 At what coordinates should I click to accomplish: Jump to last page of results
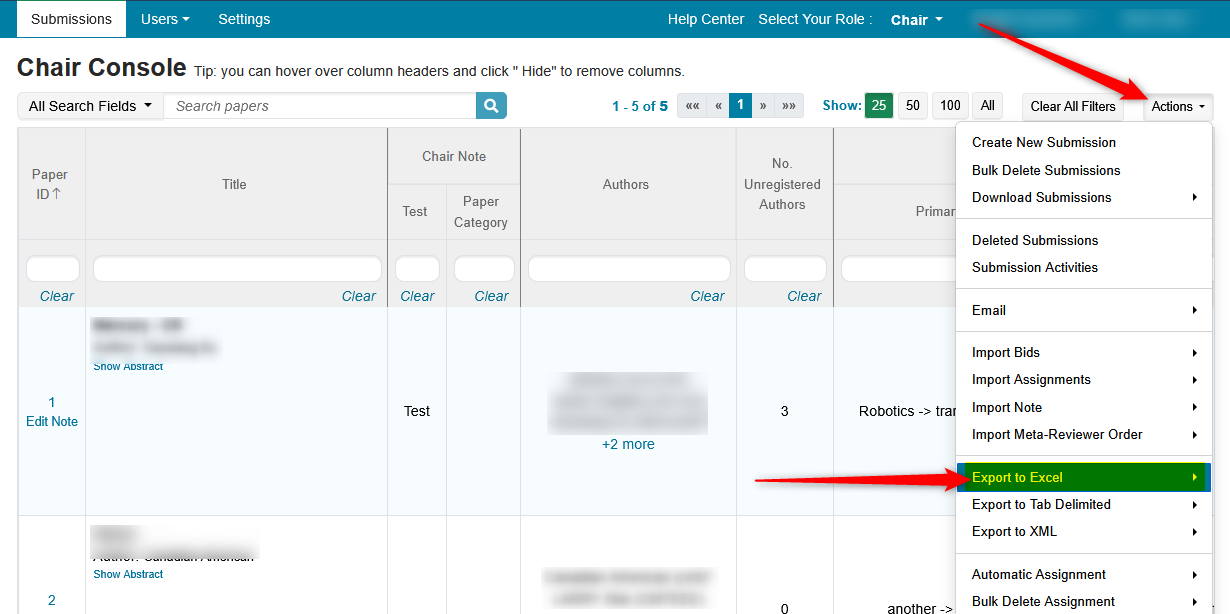click(789, 106)
